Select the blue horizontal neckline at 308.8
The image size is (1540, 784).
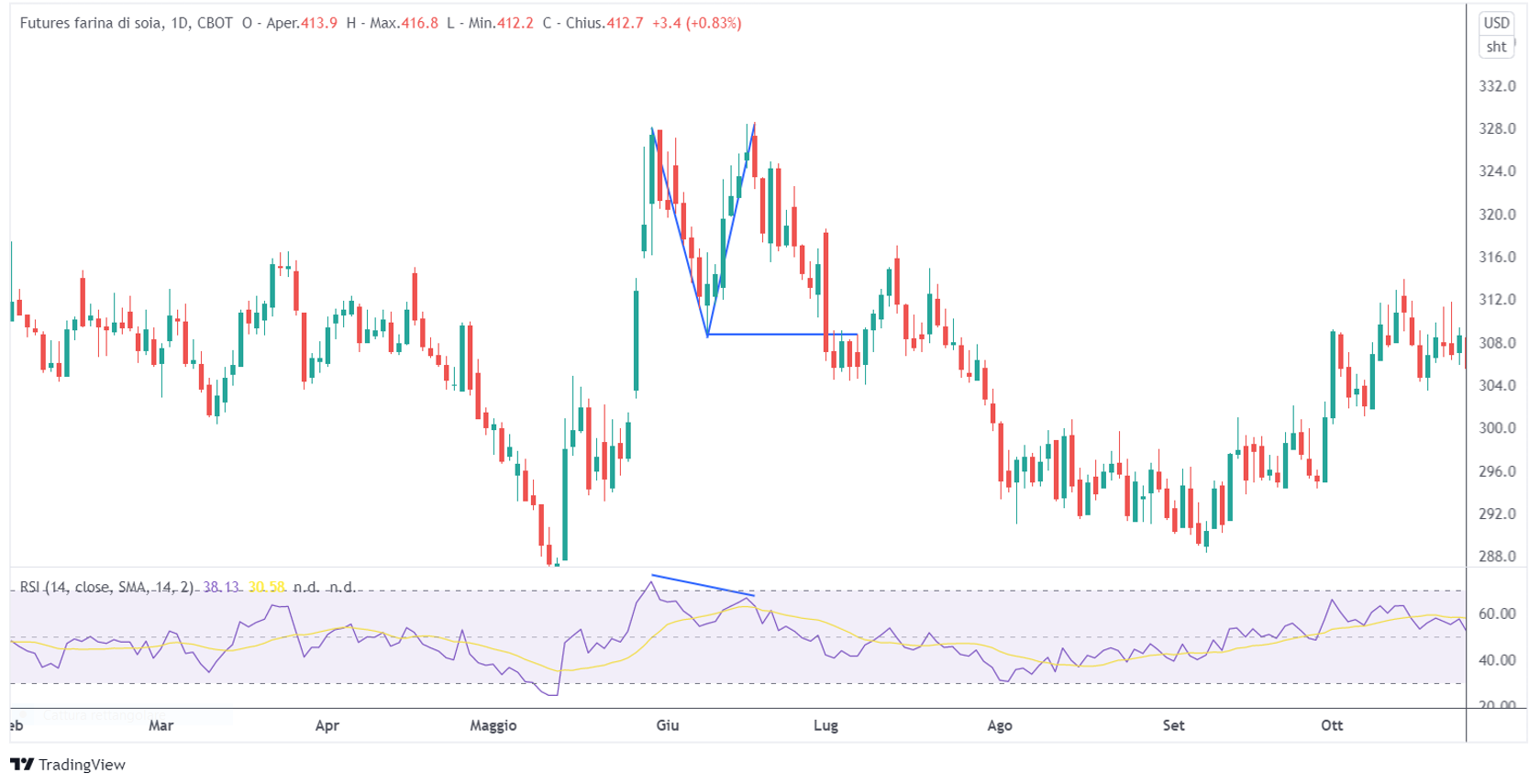click(x=781, y=335)
